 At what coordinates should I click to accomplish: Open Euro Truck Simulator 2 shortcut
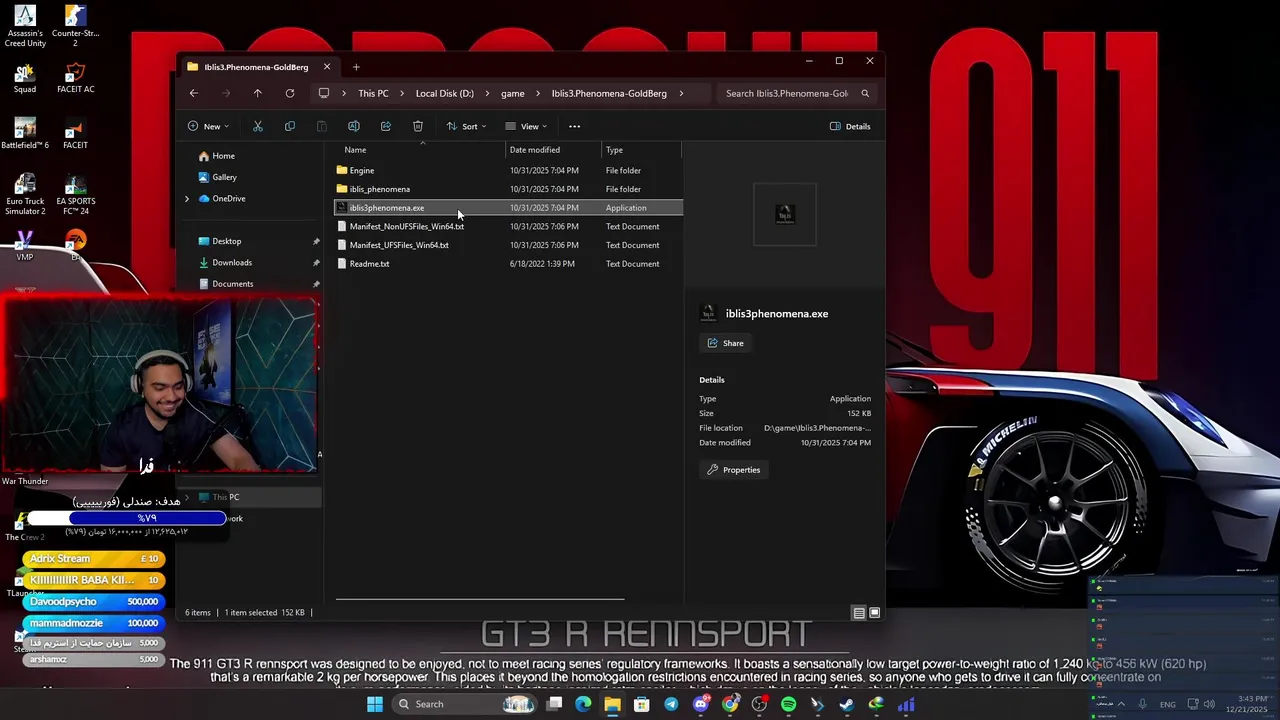point(25,194)
